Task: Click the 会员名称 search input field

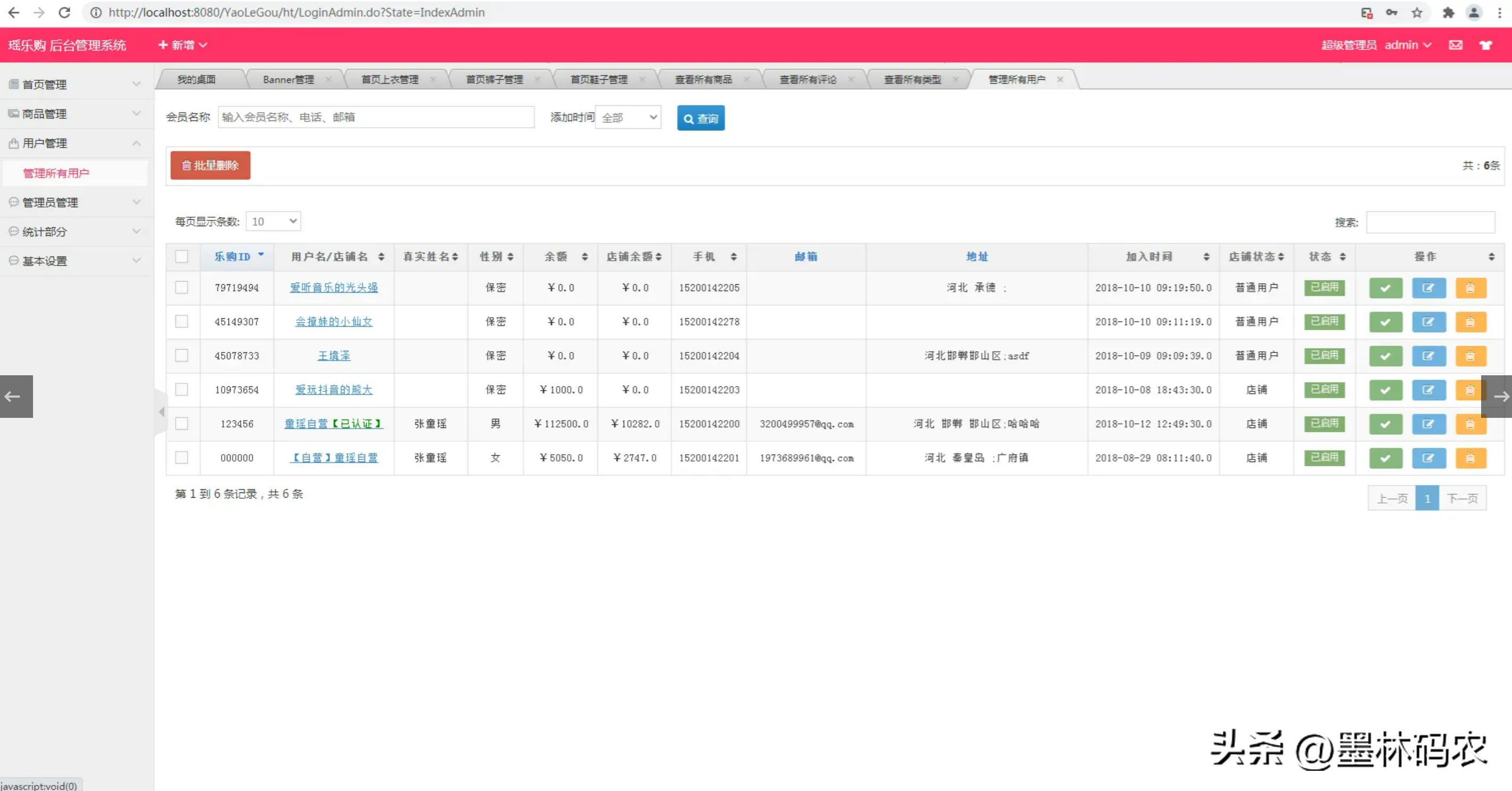Action: (376, 117)
